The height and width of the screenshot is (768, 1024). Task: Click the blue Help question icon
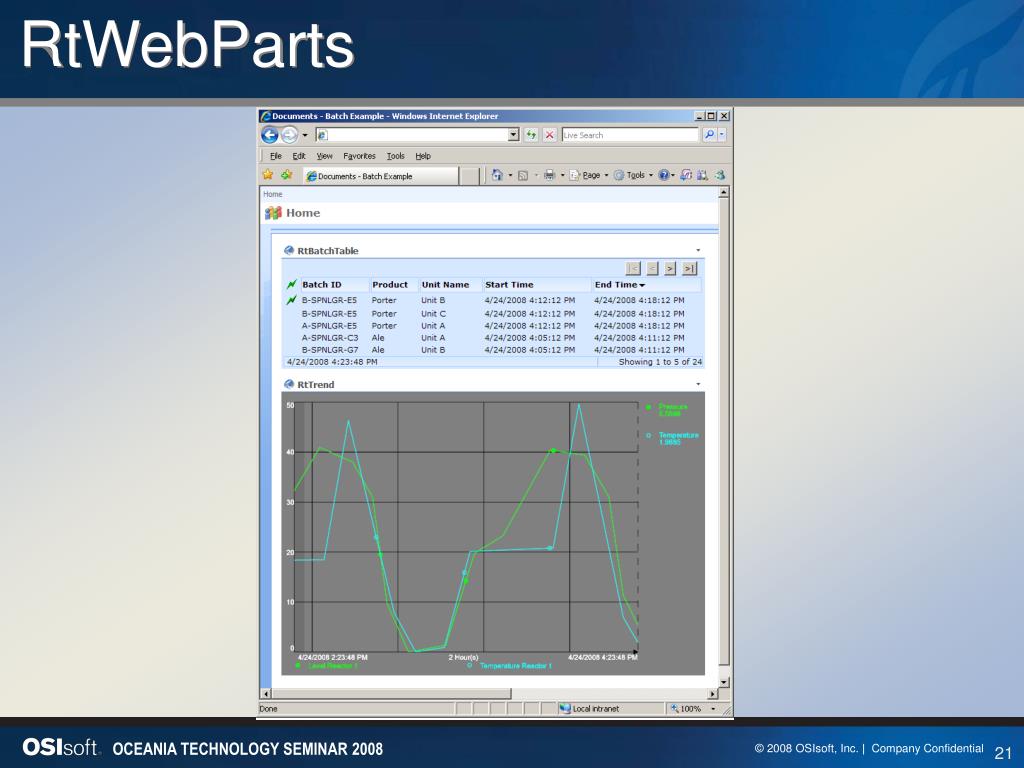pyautogui.click(x=664, y=175)
